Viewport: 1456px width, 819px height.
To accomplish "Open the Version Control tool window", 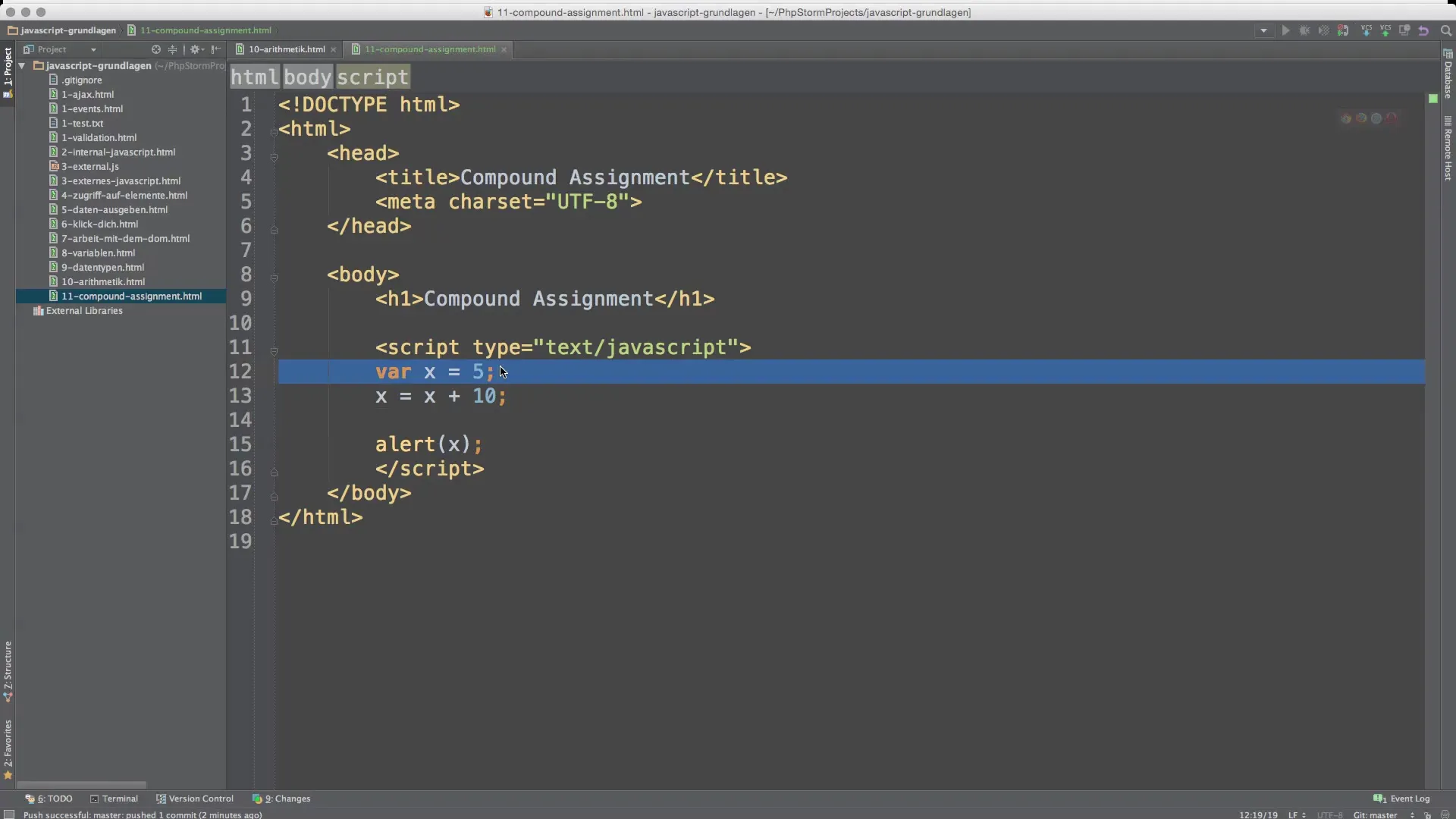I will pos(195,799).
